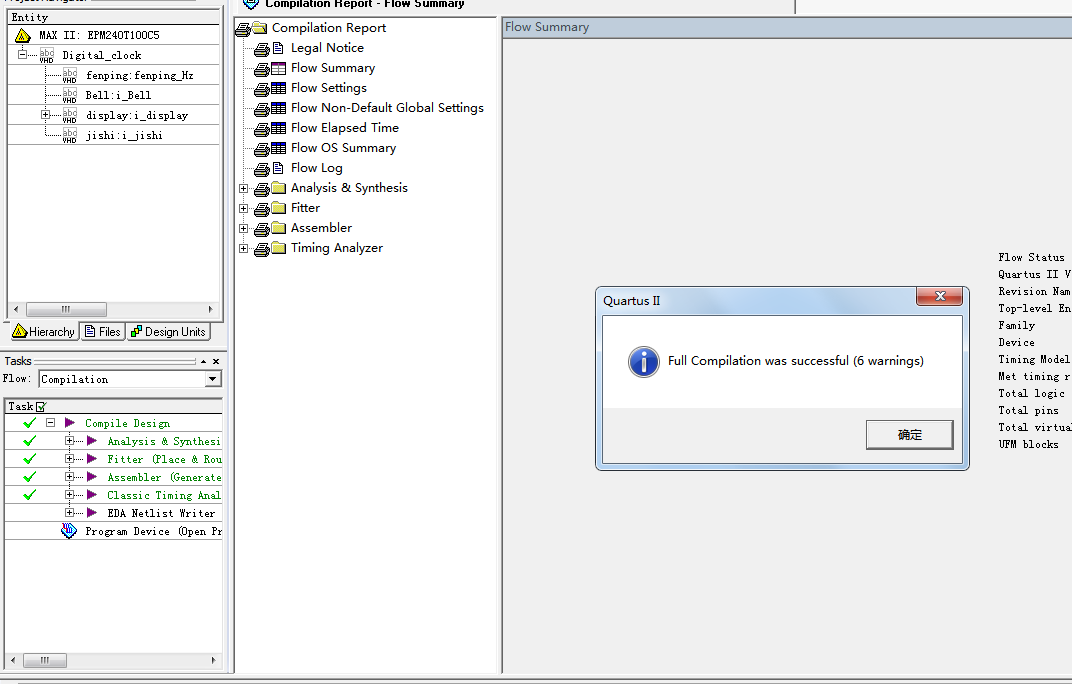
Task: Click the play arrow for EDA Netlist Writer
Action: pyautogui.click(x=92, y=512)
